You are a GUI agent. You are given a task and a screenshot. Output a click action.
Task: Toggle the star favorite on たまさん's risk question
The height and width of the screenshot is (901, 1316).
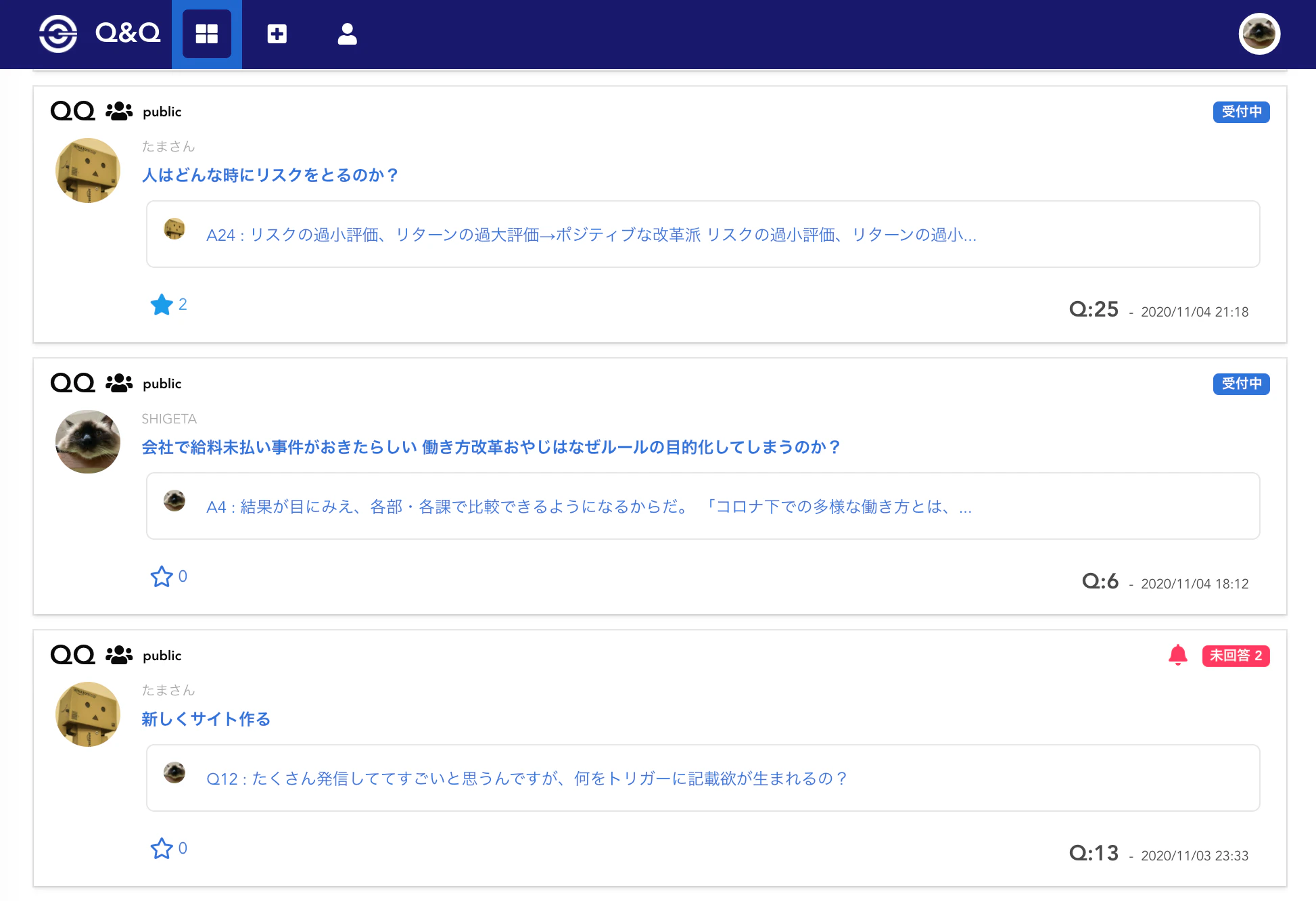tap(161, 304)
